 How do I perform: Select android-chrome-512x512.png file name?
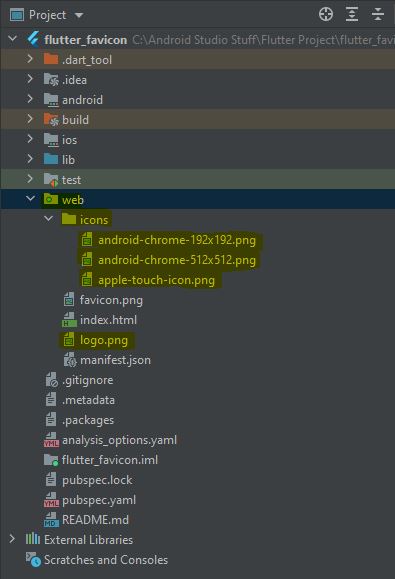[x=177, y=260]
